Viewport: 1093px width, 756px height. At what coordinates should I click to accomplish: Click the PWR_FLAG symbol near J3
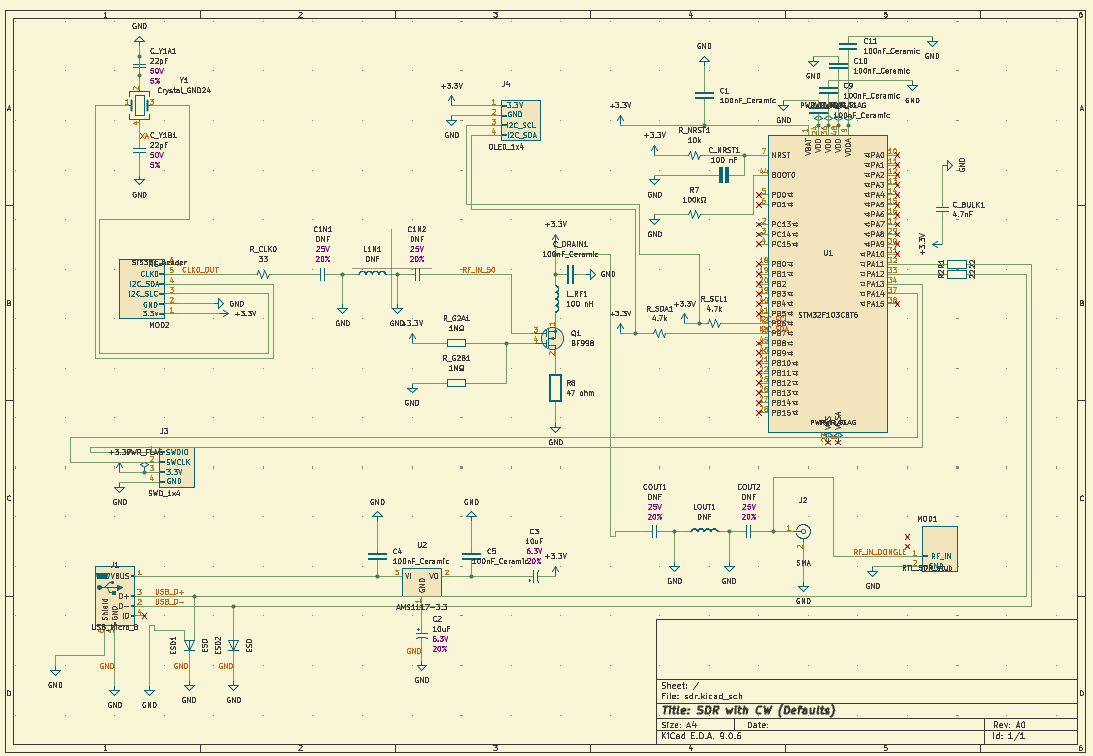click(x=144, y=466)
